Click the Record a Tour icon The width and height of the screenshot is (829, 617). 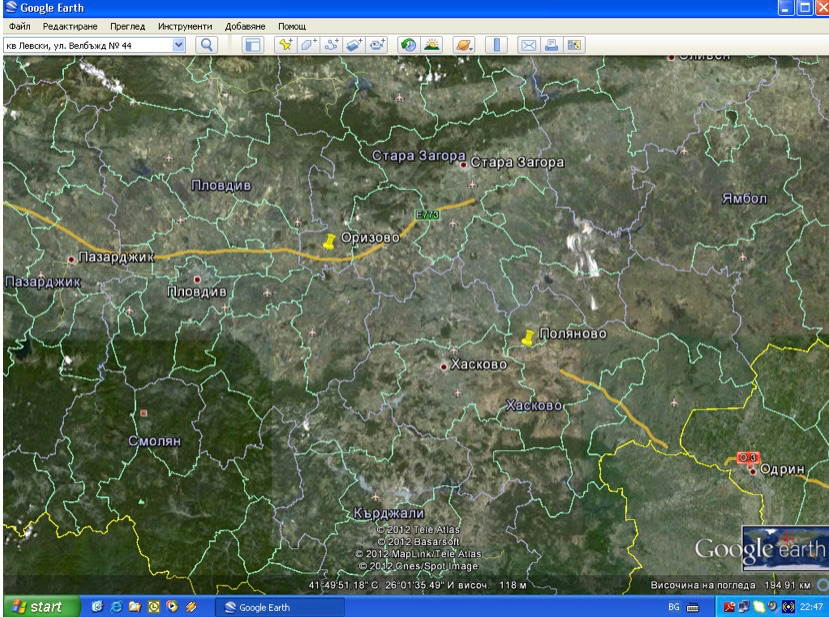379,45
